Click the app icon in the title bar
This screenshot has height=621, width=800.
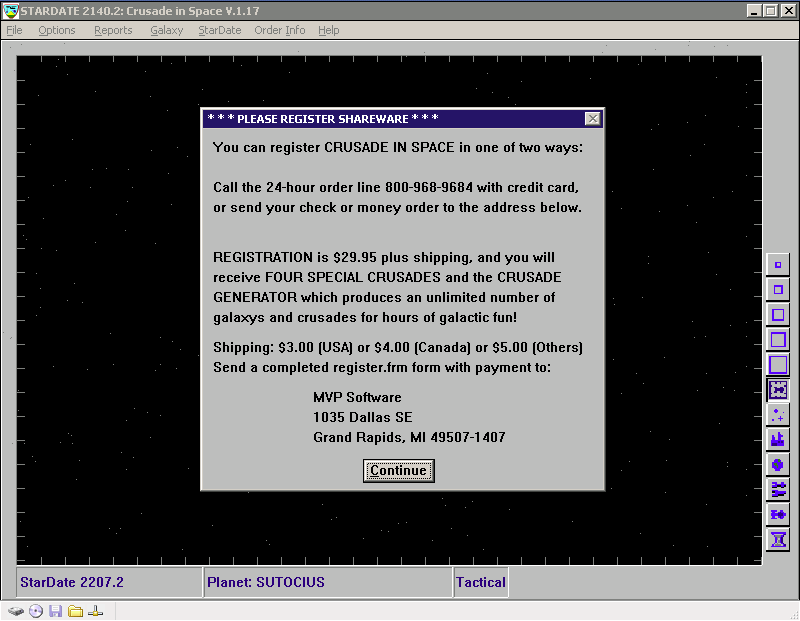(10, 11)
